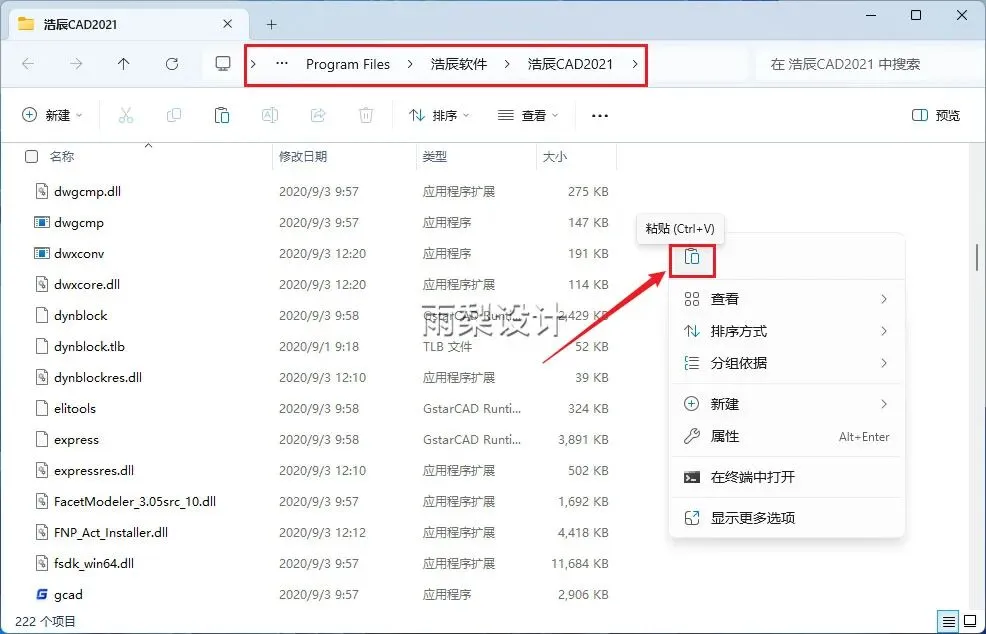
Task: Click the Copy icon in toolbar
Action: coord(174,115)
